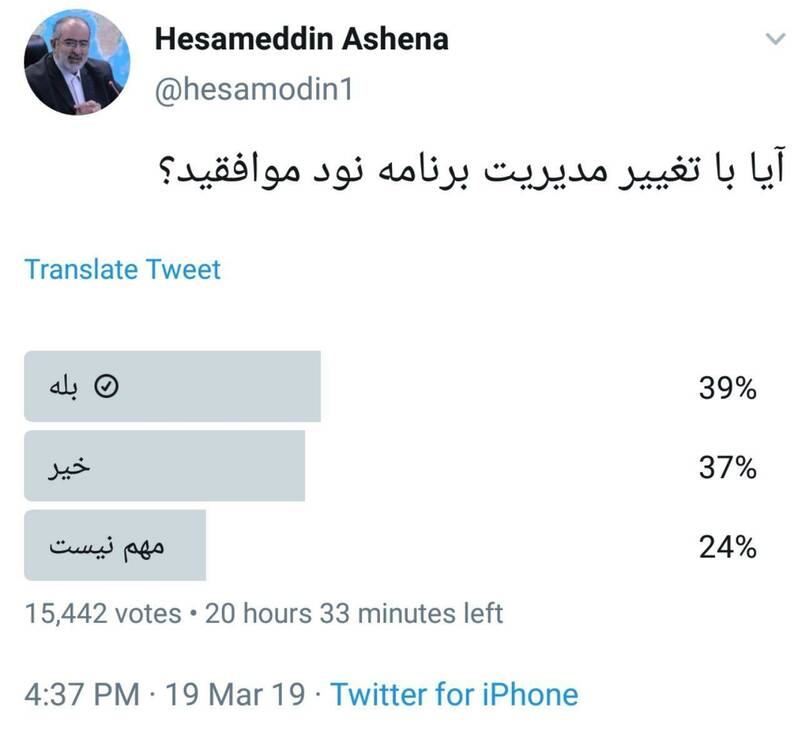Click the 39% result percentage
Viewport: 800px width, 733px height.
(x=726, y=388)
